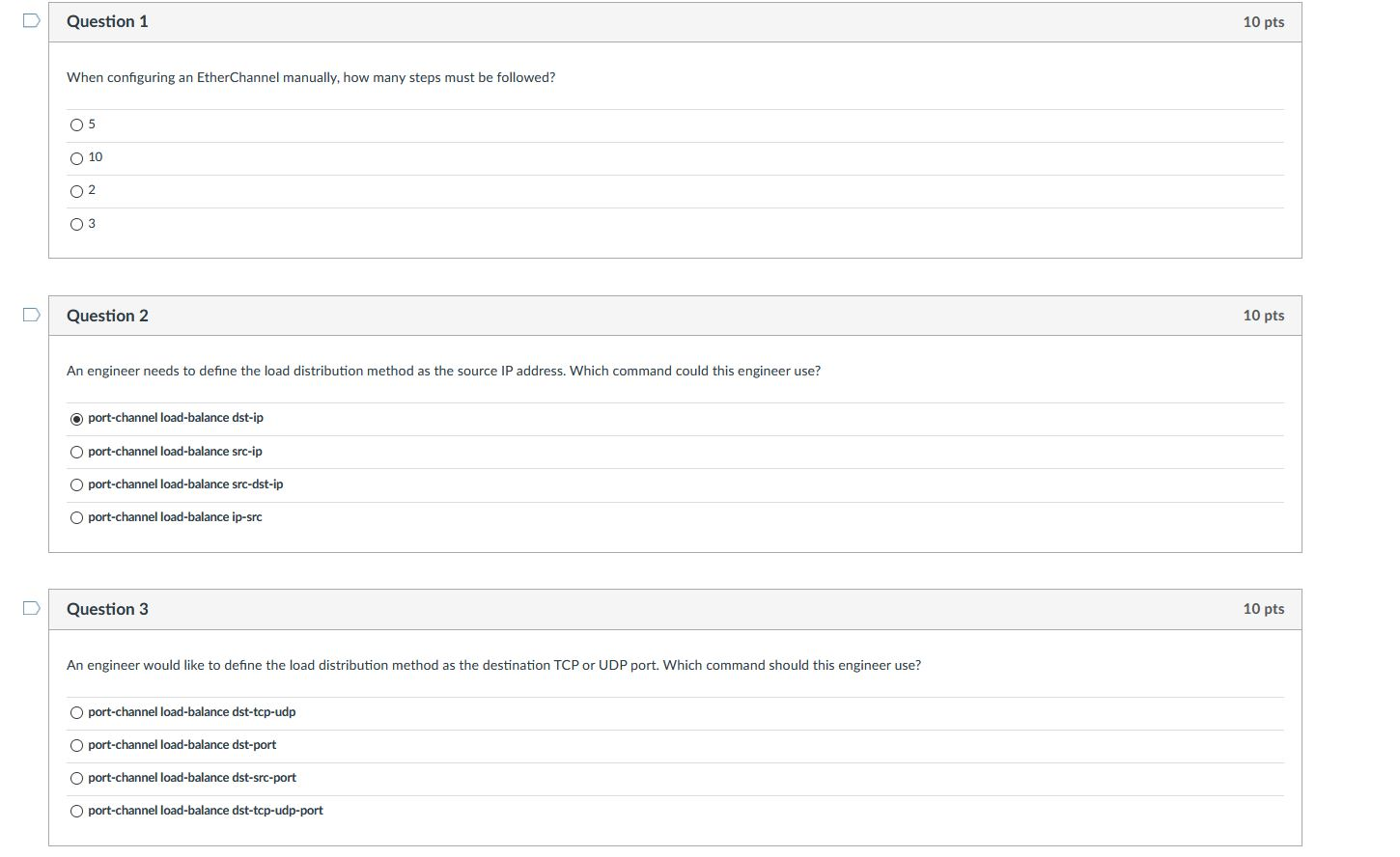Select port-channel load-balance ip-src in Question 2
1400x857 pixels.
coord(77,517)
